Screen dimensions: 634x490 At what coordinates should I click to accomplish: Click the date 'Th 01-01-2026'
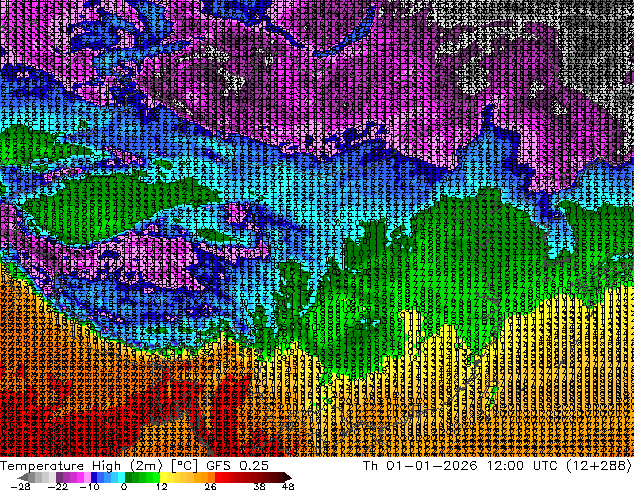[420, 466]
